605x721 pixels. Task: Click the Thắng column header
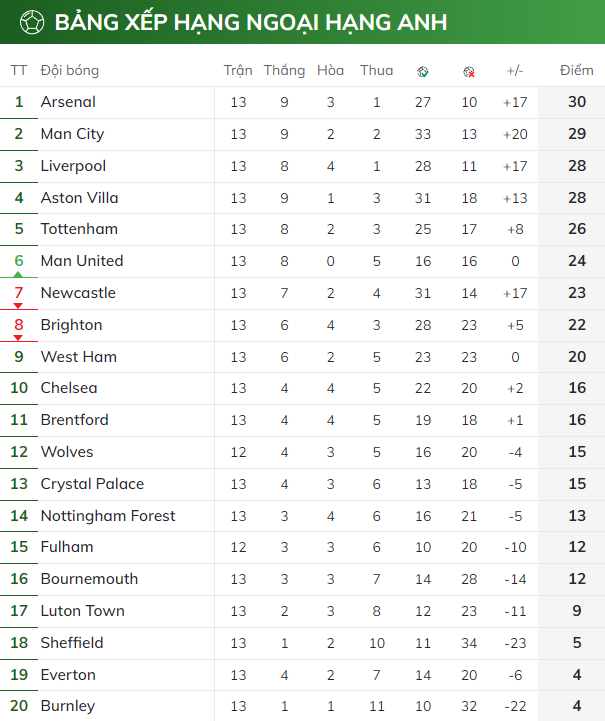click(x=284, y=70)
